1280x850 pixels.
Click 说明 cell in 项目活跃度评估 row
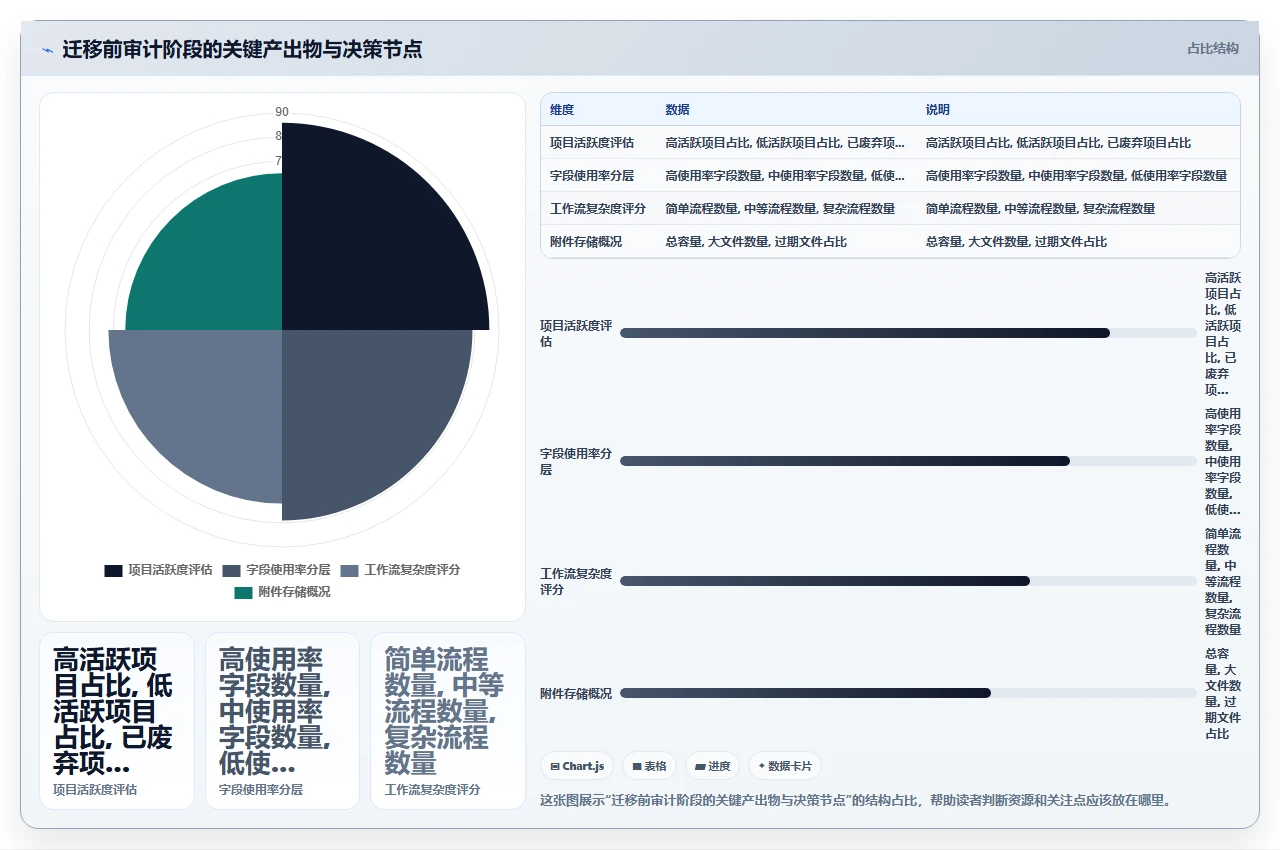pyautogui.click(x=1077, y=143)
